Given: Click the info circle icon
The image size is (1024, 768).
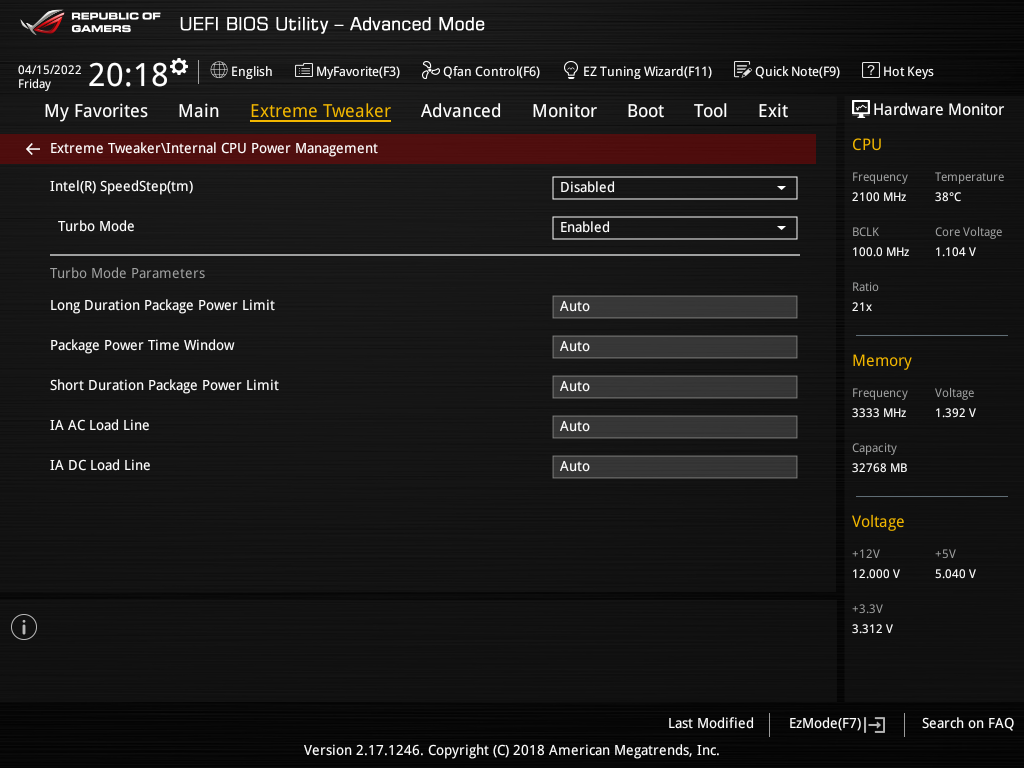Looking at the screenshot, I should pos(24,627).
